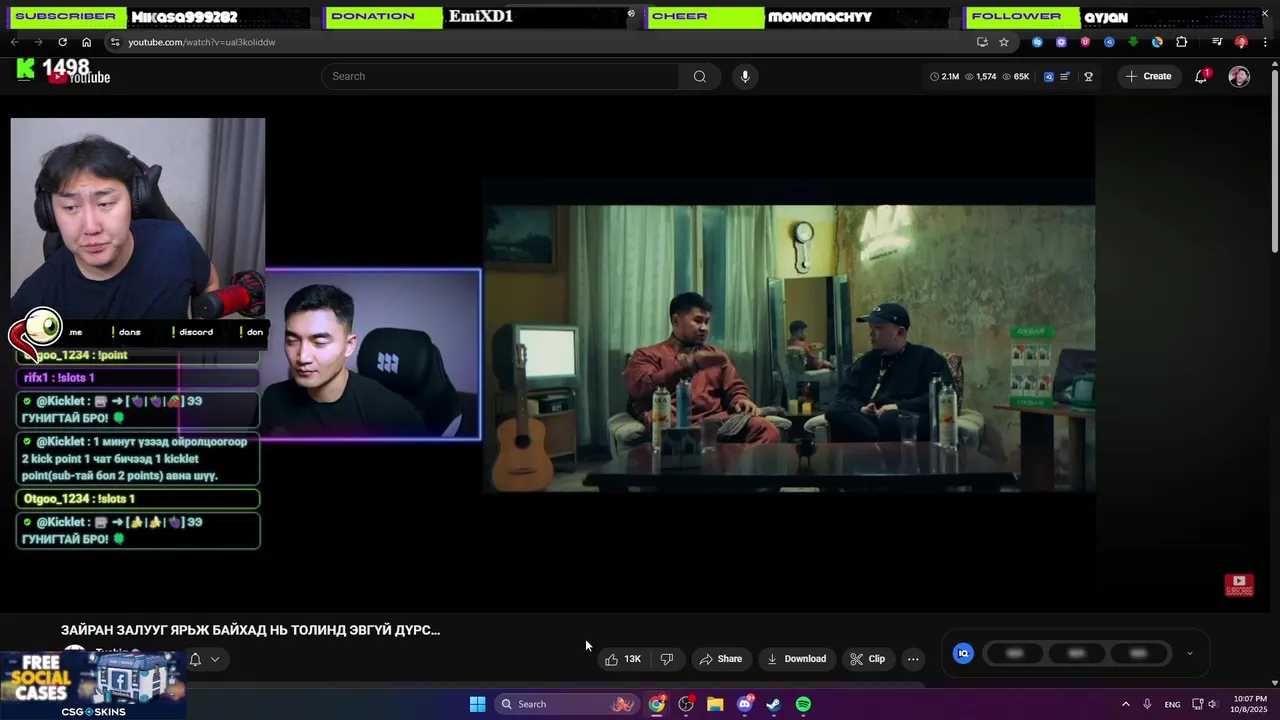The width and height of the screenshot is (1280, 720).
Task: Open Spotify from the taskbar
Action: [x=803, y=704]
